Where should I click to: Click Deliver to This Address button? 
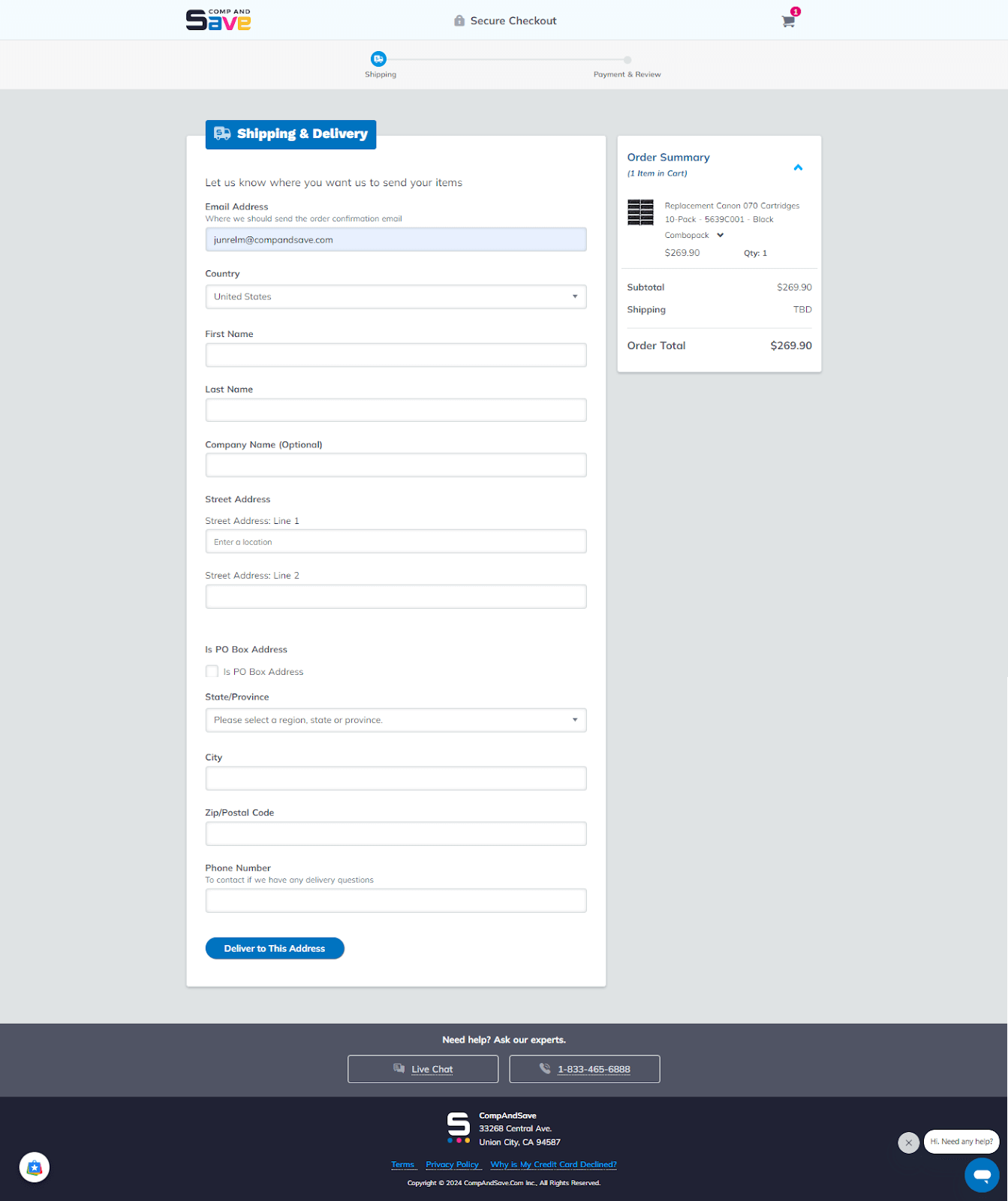275,948
